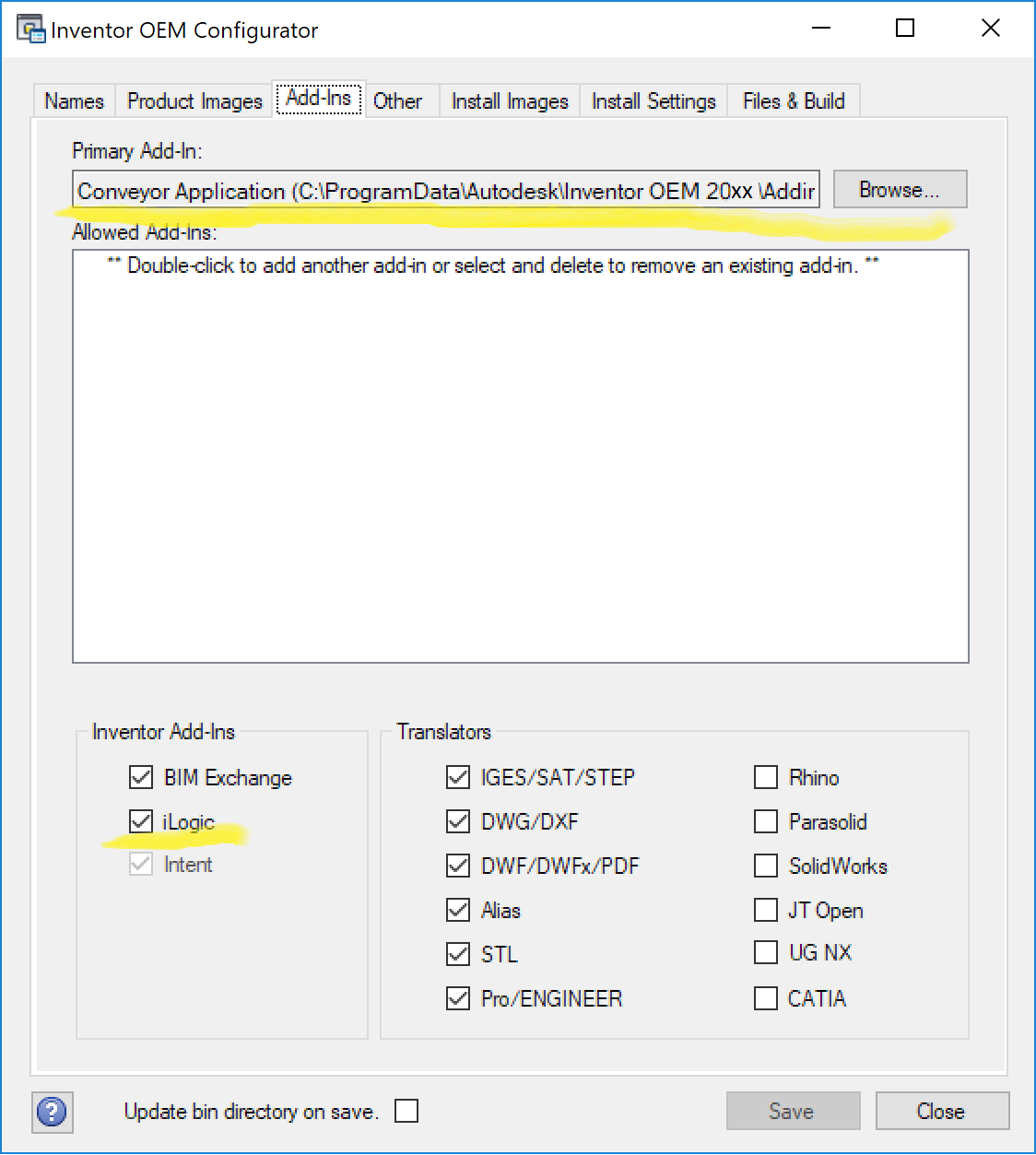Toggle the iLogic checkbox
1036x1155 pixels.
pos(141,820)
